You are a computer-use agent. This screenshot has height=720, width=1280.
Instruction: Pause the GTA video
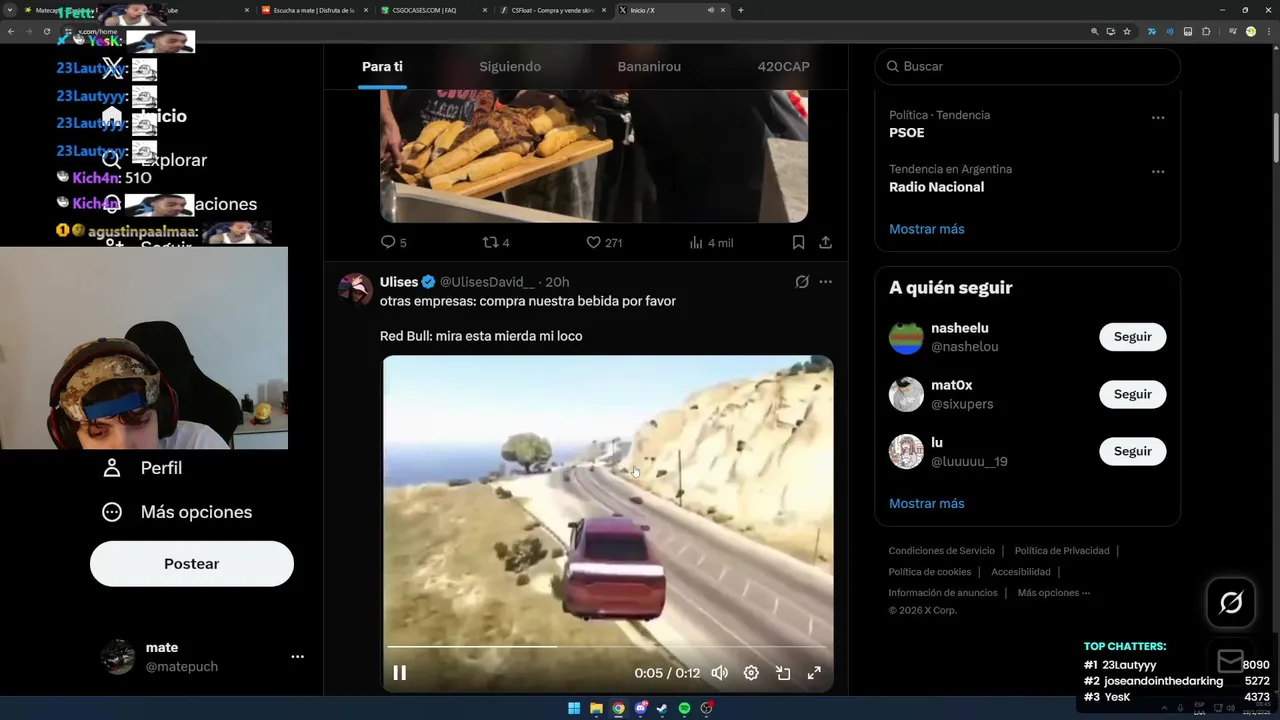(x=399, y=673)
